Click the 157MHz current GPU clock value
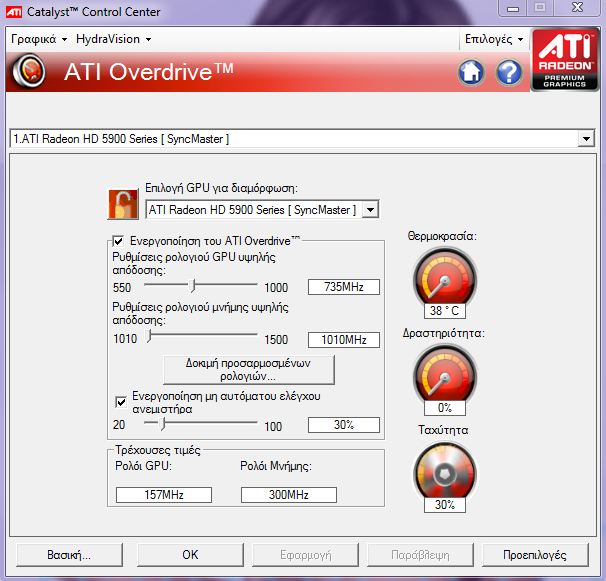Viewport: 606px width, 581px height. tap(164, 495)
